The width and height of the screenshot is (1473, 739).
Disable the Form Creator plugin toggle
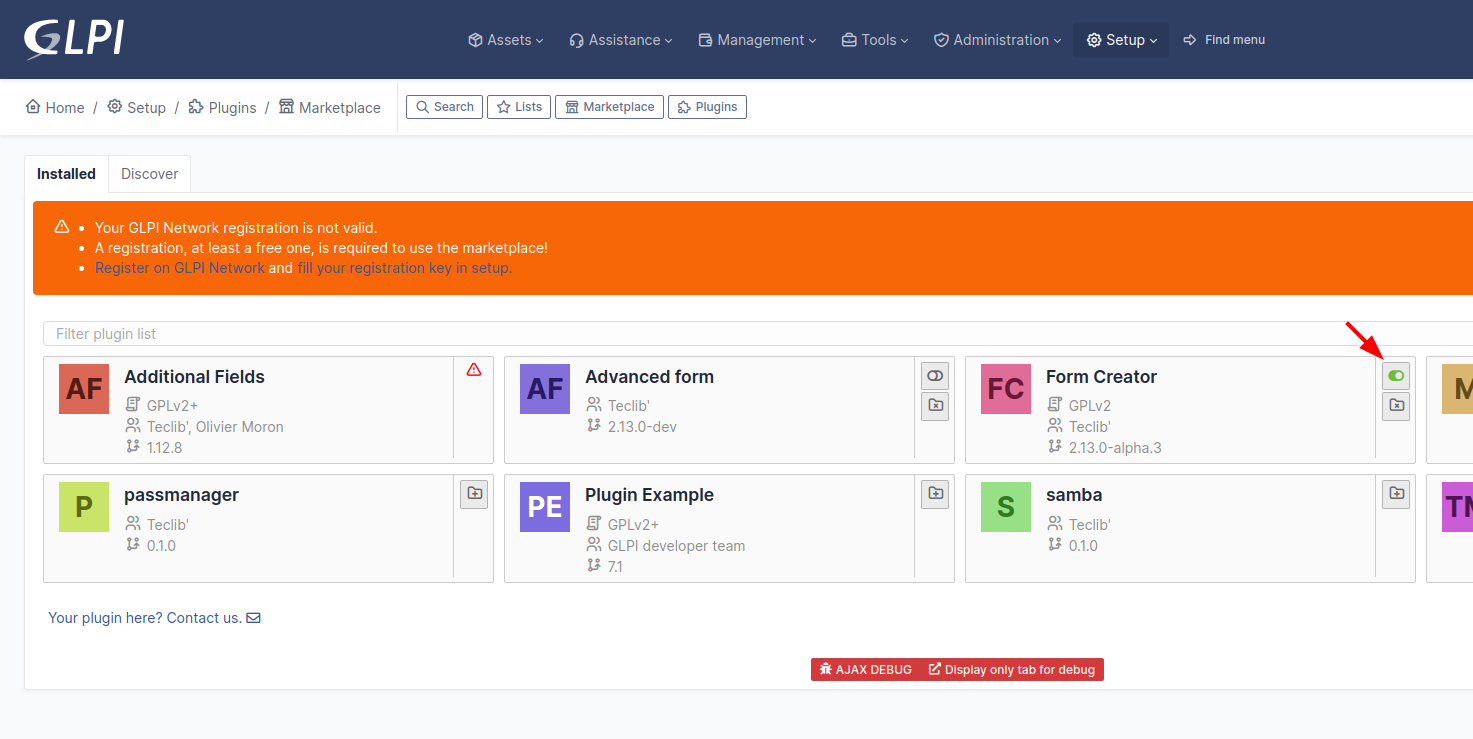click(1395, 375)
